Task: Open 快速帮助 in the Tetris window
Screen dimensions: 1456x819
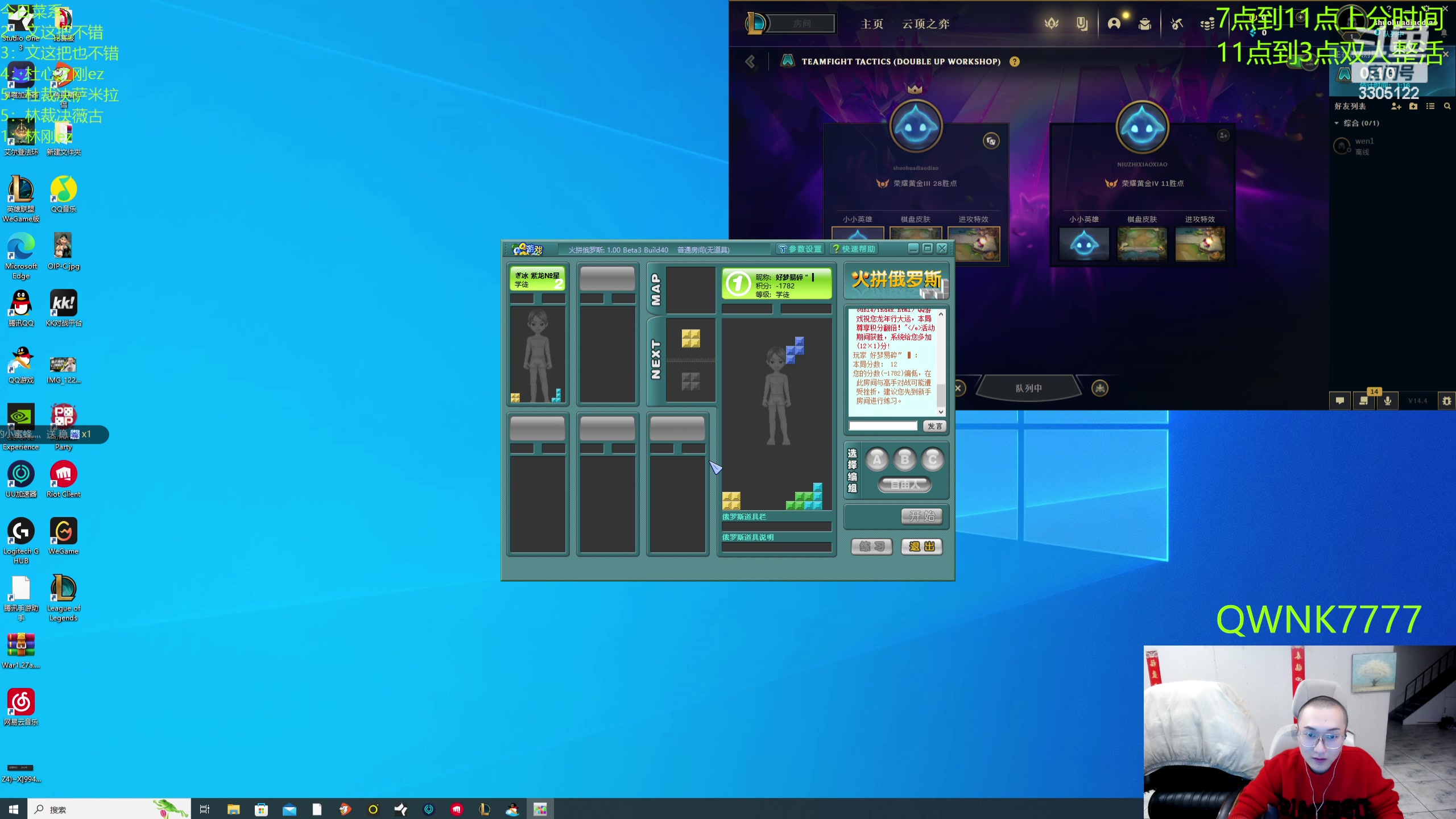Action: (854, 249)
